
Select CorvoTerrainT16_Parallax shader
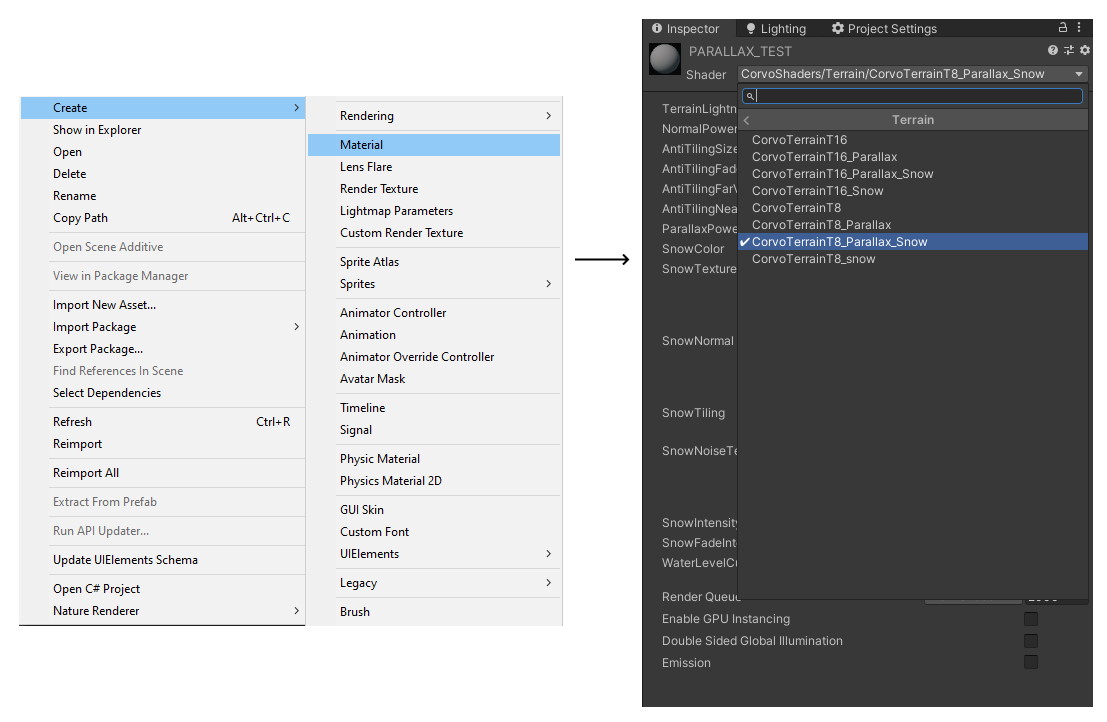pos(912,157)
